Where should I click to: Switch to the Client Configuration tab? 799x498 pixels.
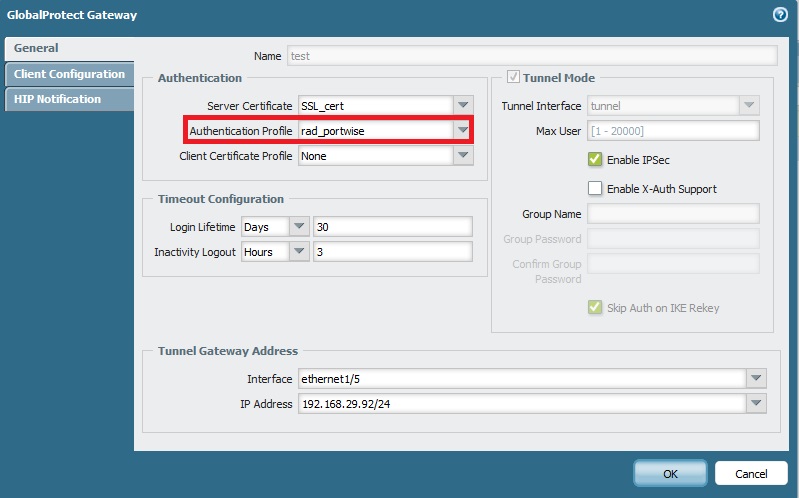click(x=69, y=74)
